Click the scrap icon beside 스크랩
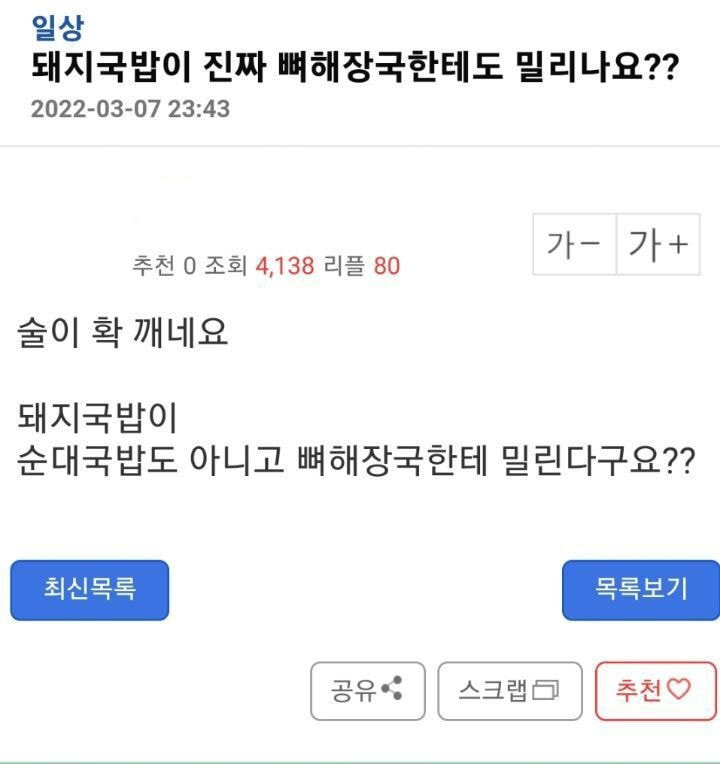This screenshot has height=764, width=720. pos(547,691)
